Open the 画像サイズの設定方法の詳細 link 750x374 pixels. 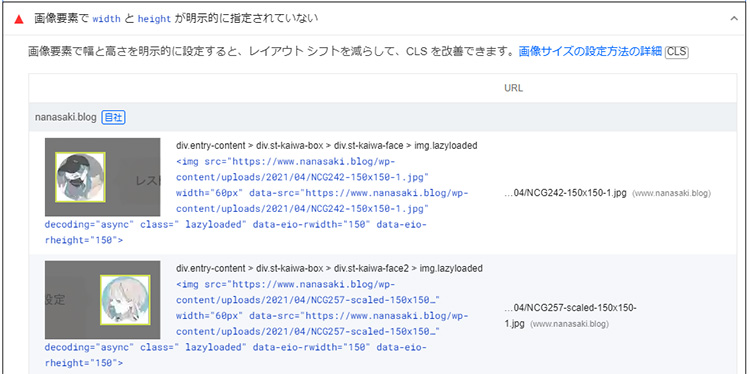coord(590,52)
